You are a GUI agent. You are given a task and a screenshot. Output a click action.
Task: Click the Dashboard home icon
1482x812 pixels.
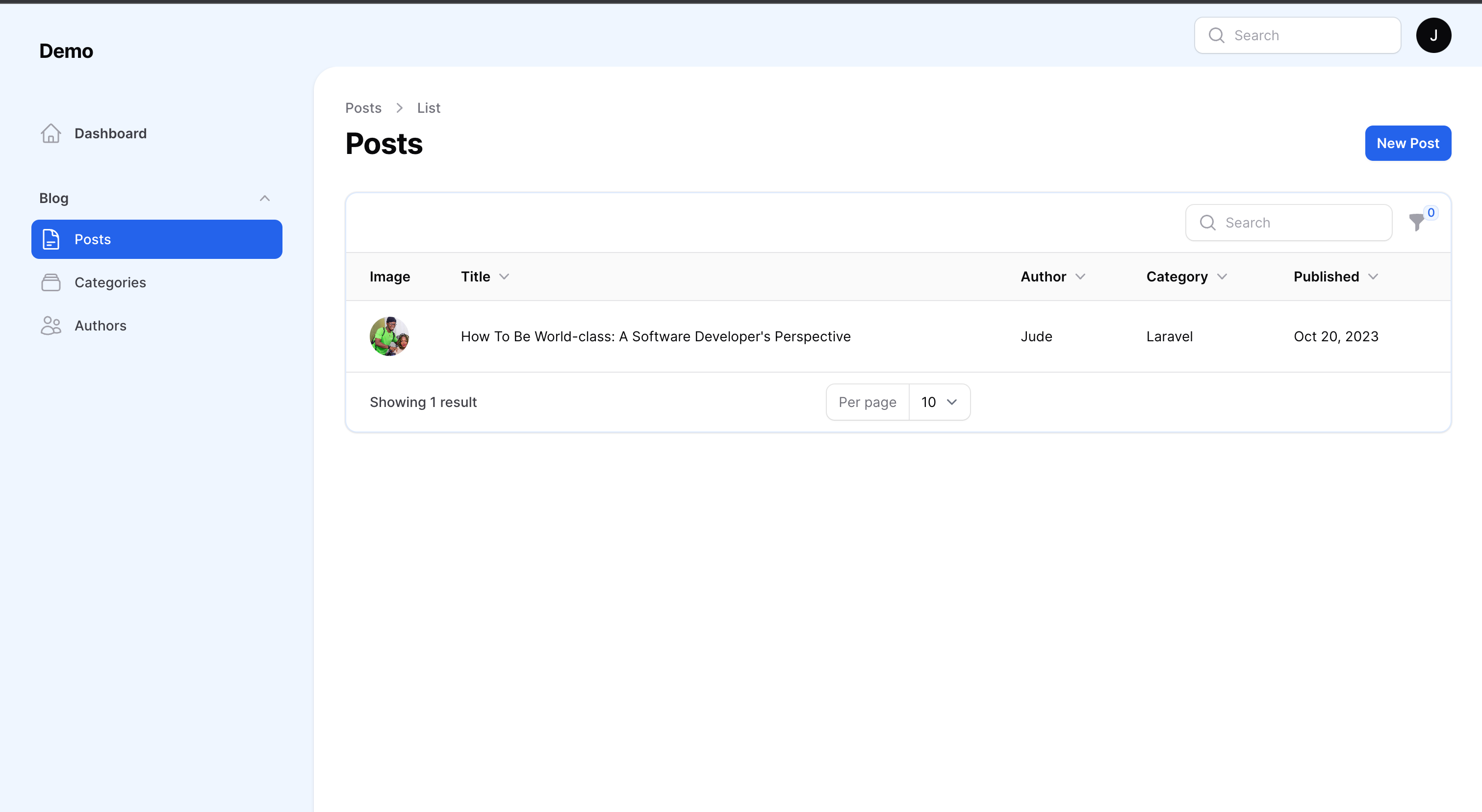click(x=51, y=133)
